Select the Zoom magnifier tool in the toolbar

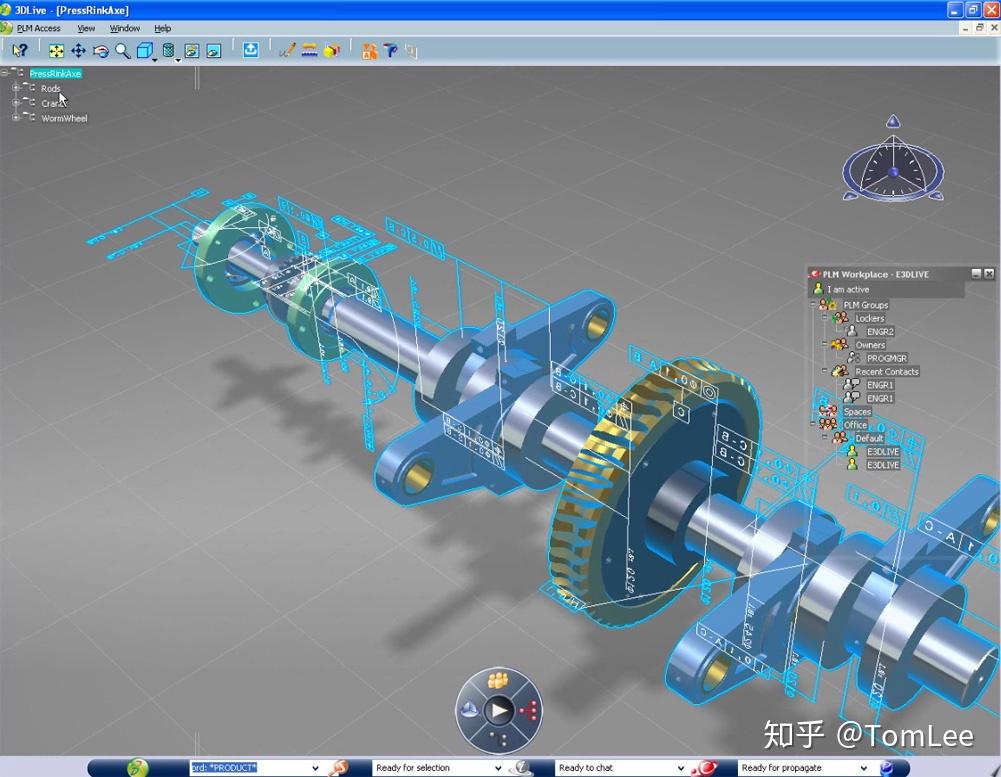click(x=122, y=50)
